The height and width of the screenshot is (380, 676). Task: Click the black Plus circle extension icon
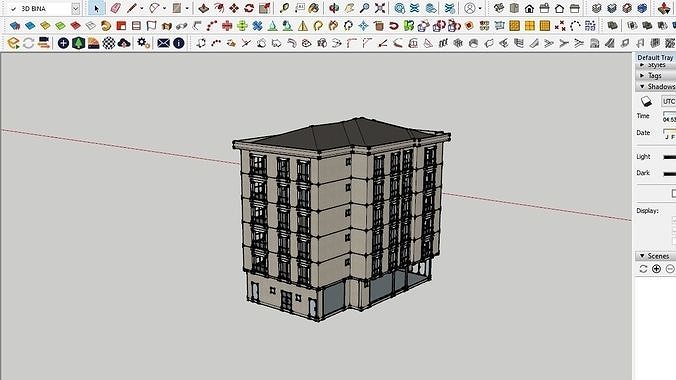pos(63,43)
